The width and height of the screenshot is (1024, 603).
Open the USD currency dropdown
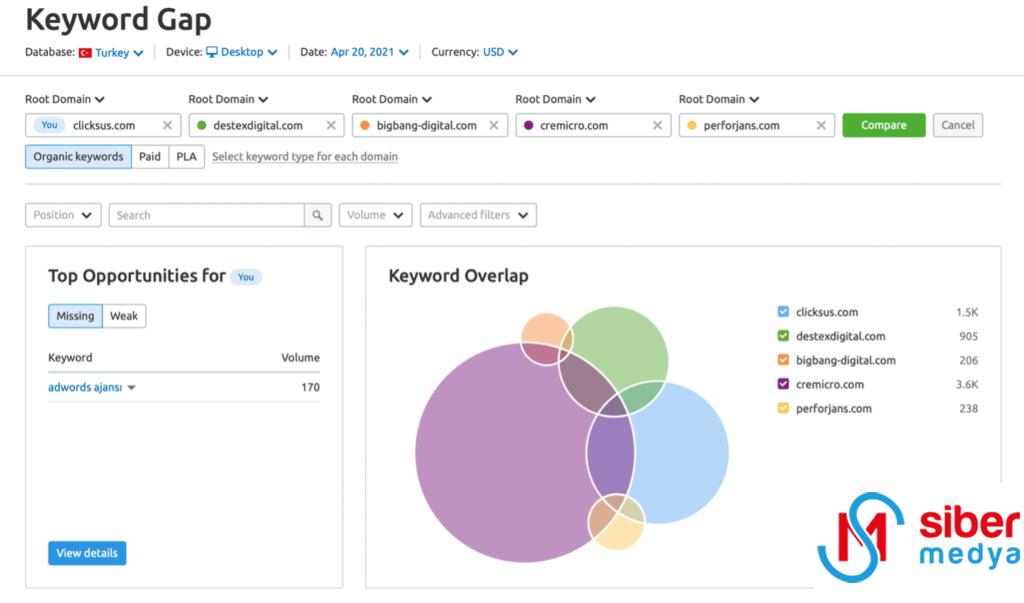pyautogui.click(x=500, y=52)
